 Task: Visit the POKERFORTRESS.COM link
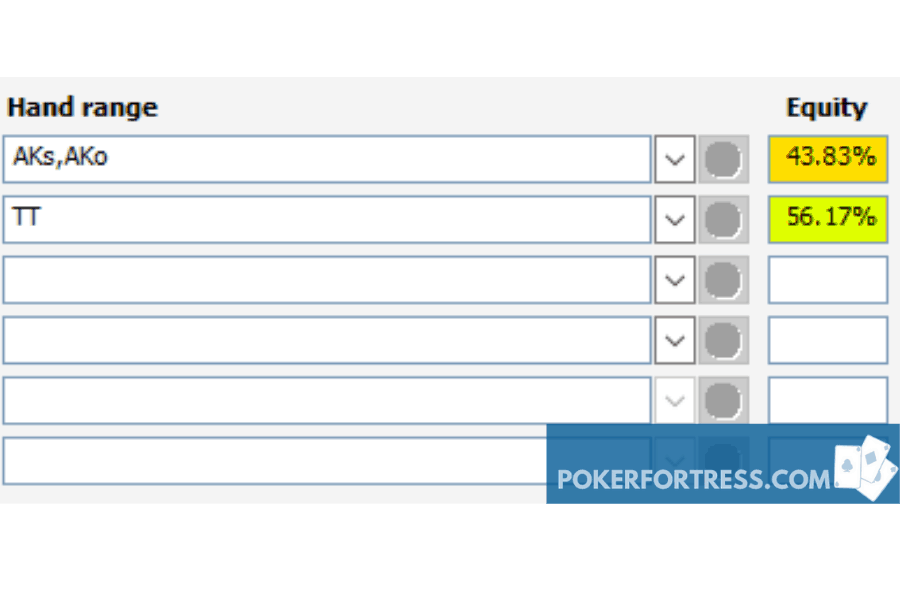tap(693, 479)
